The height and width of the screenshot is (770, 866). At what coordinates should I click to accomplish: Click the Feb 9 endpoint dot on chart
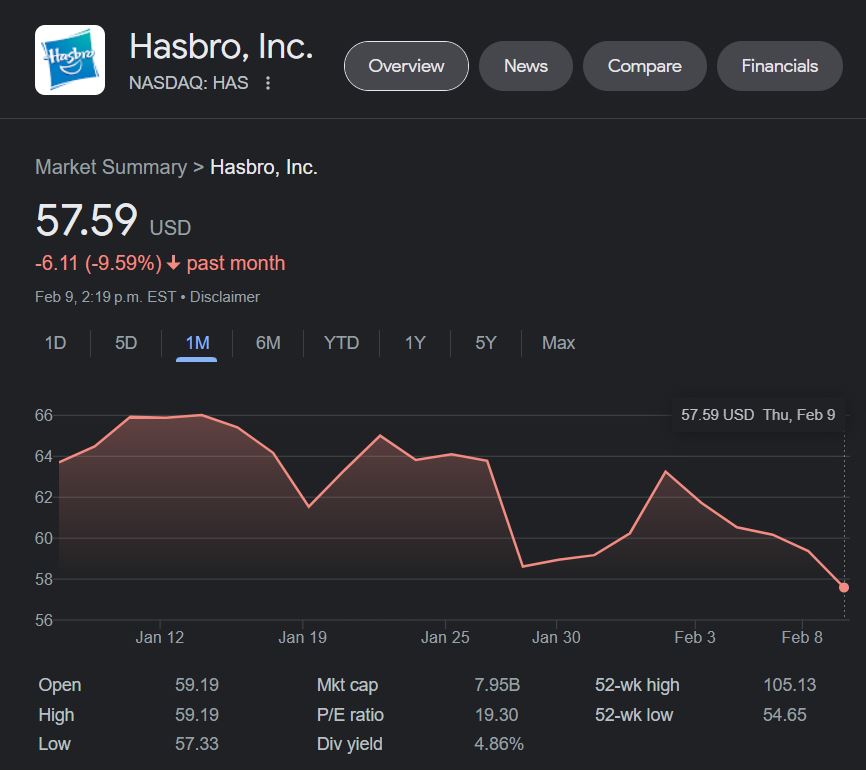pyautogui.click(x=844, y=587)
